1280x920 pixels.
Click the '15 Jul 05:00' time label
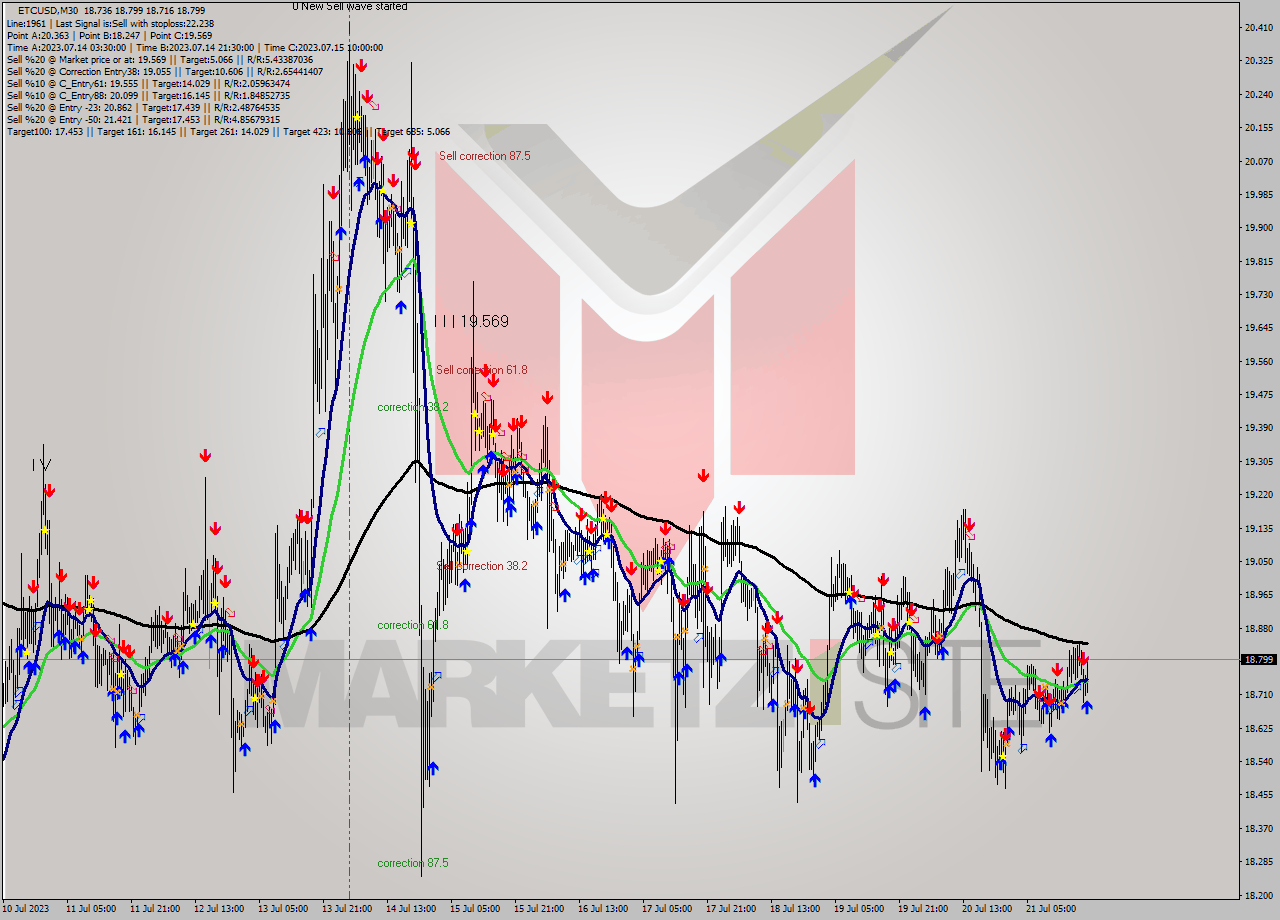(x=475, y=909)
